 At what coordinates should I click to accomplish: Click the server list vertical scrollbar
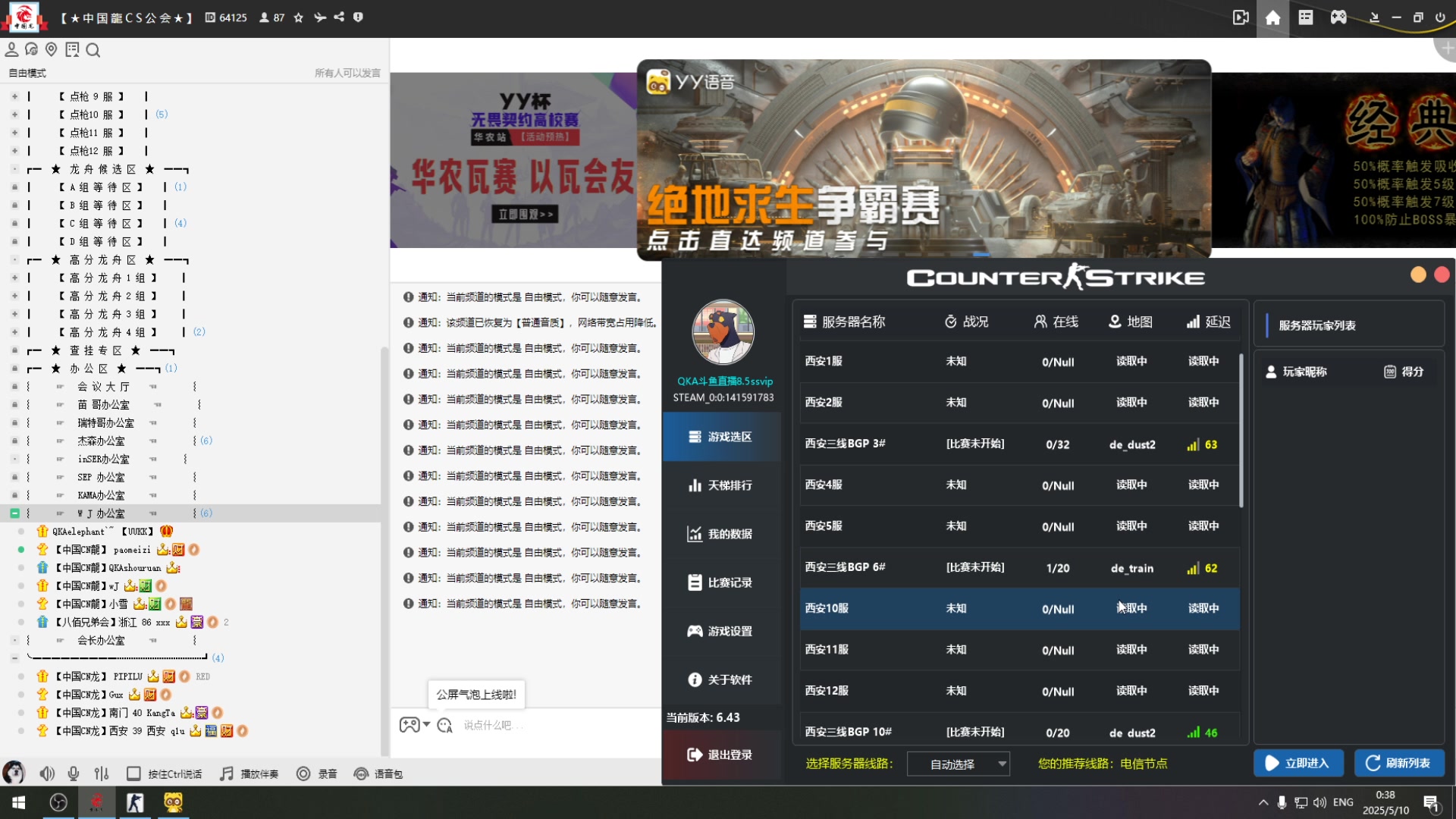(1241, 431)
